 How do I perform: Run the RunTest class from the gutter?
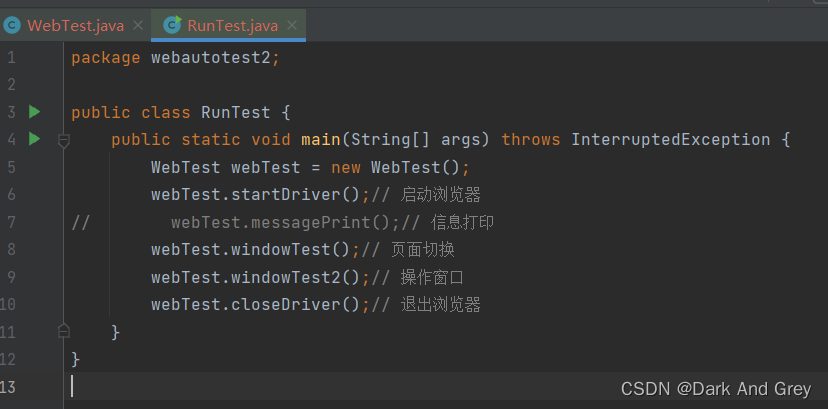tap(34, 112)
